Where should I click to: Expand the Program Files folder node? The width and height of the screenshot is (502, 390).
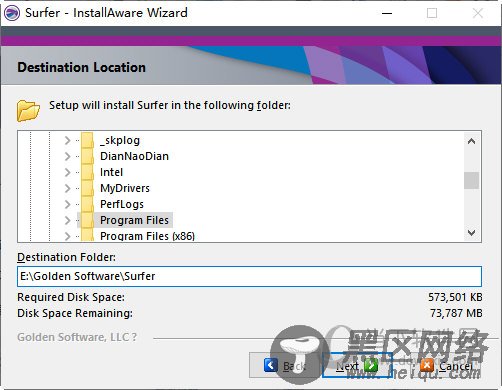click(x=68, y=220)
